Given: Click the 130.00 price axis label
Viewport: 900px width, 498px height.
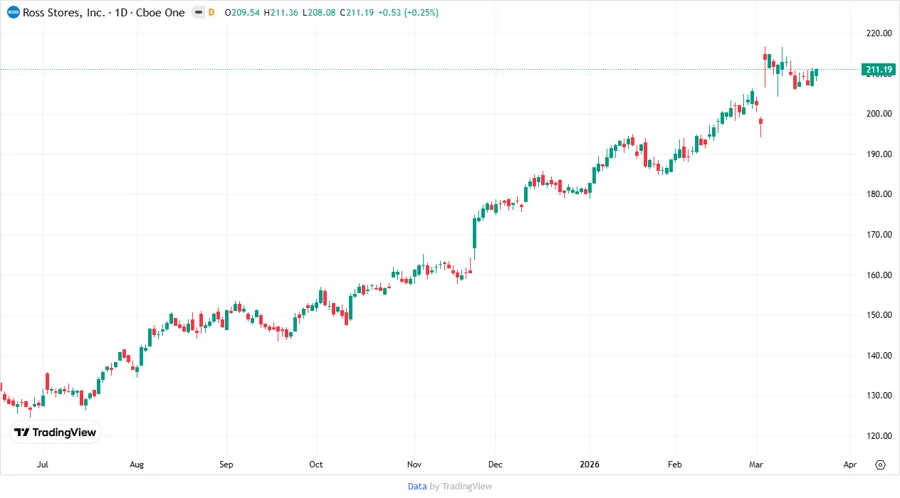Looking at the screenshot, I should coord(879,395).
